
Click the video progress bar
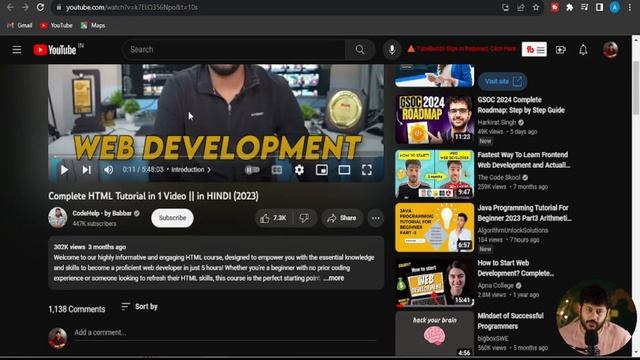click(x=216, y=157)
